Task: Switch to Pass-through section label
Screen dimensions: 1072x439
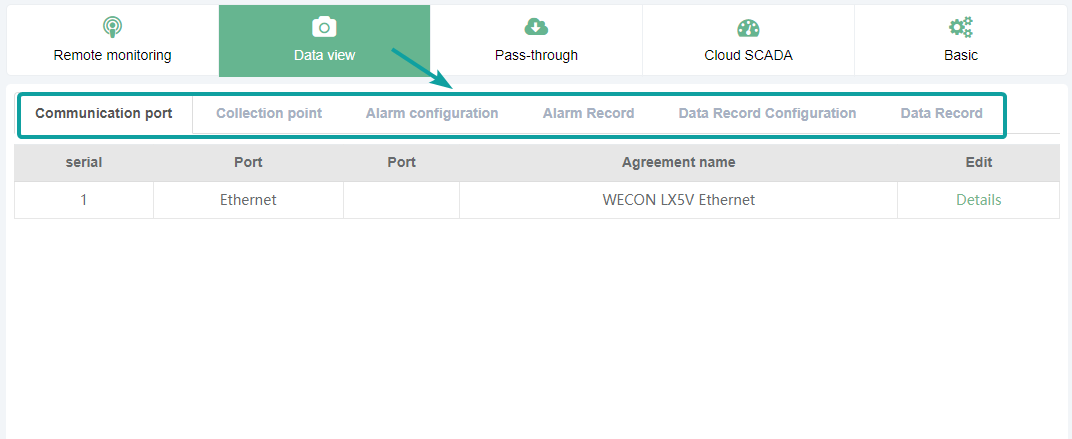Action: 536,55
